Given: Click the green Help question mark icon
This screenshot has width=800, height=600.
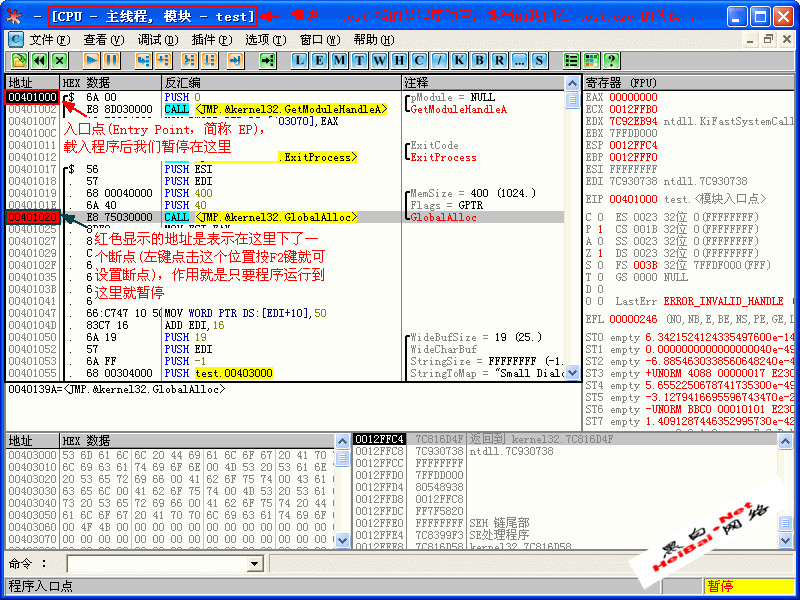Looking at the screenshot, I should [612, 61].
